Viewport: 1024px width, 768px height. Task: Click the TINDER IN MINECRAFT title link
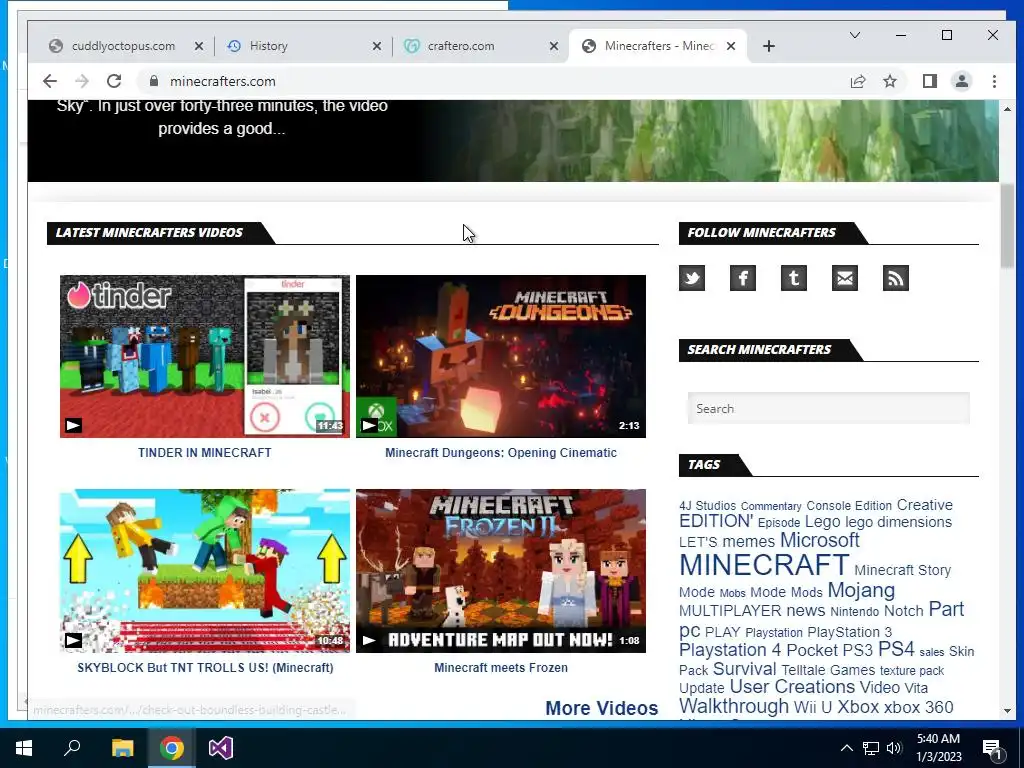[204, 453]
